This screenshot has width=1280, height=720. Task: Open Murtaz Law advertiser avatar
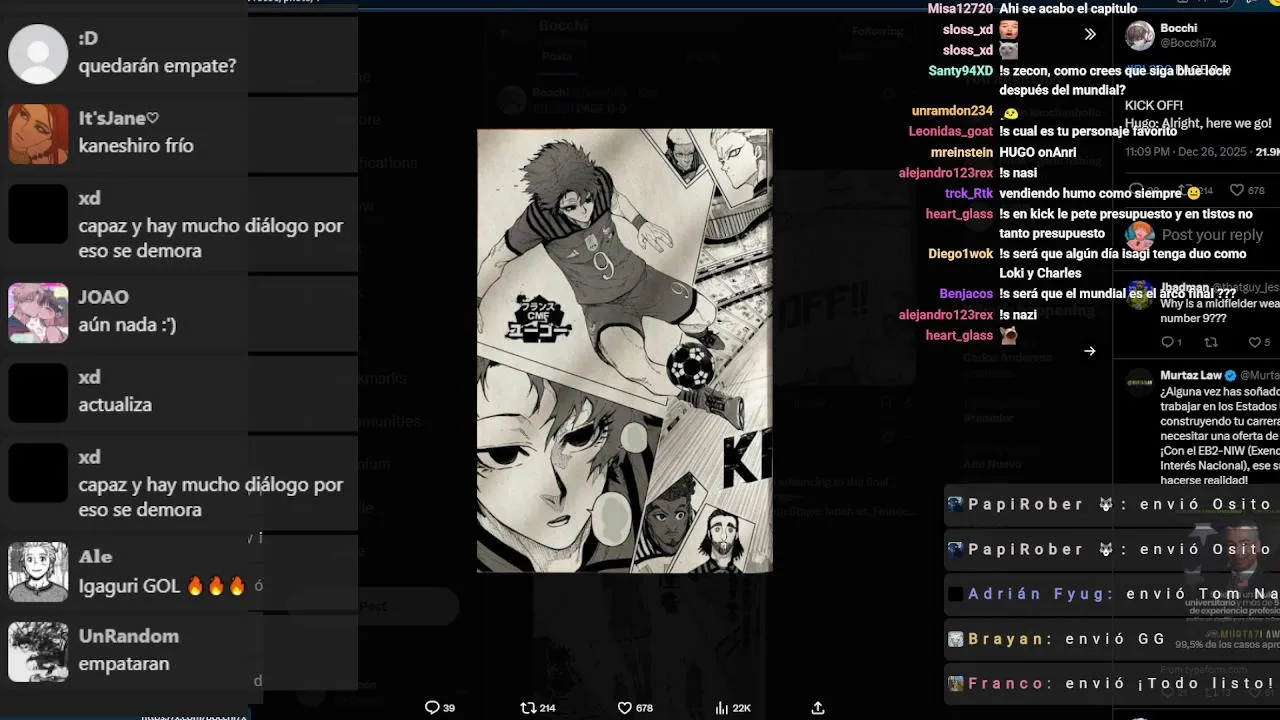tap(1140, 382)
